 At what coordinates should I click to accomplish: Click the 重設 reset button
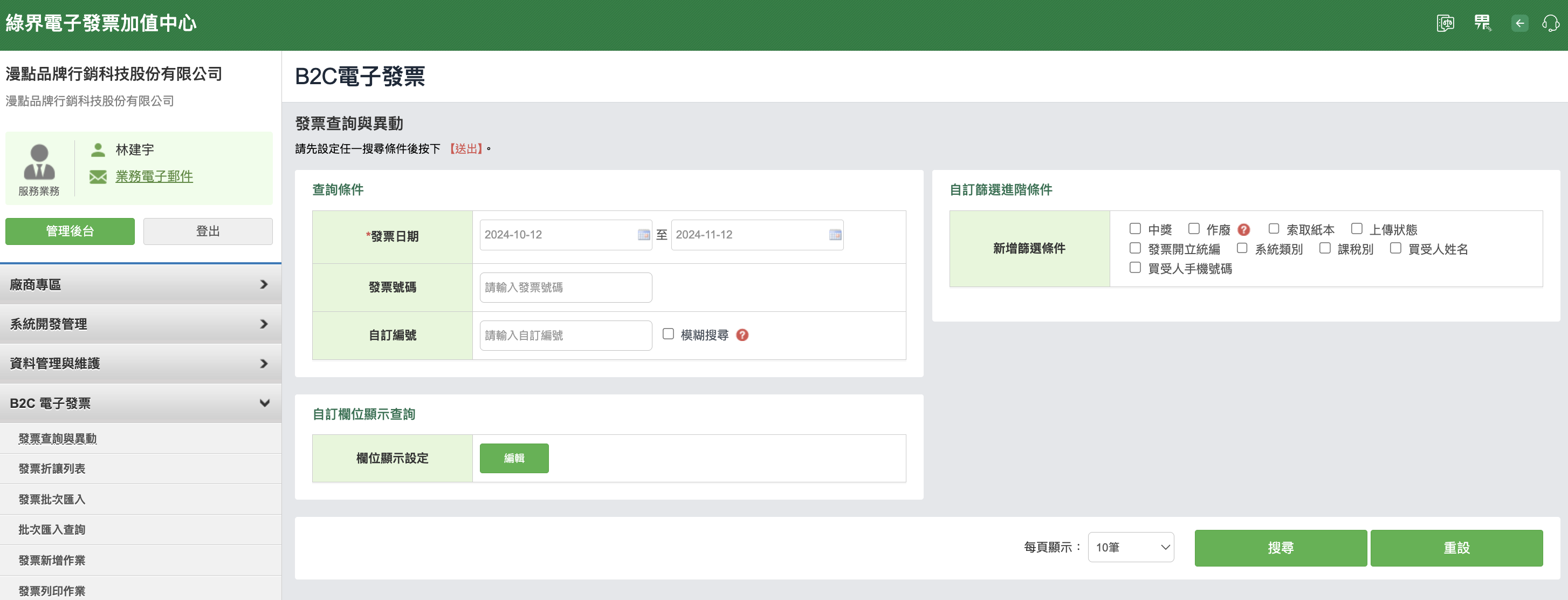[1456, 547]
